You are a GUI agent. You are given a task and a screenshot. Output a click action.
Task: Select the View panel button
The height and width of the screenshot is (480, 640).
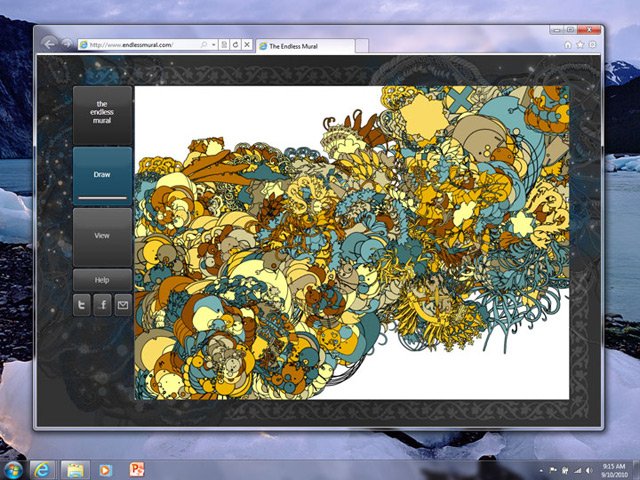[x=102, y=237]
